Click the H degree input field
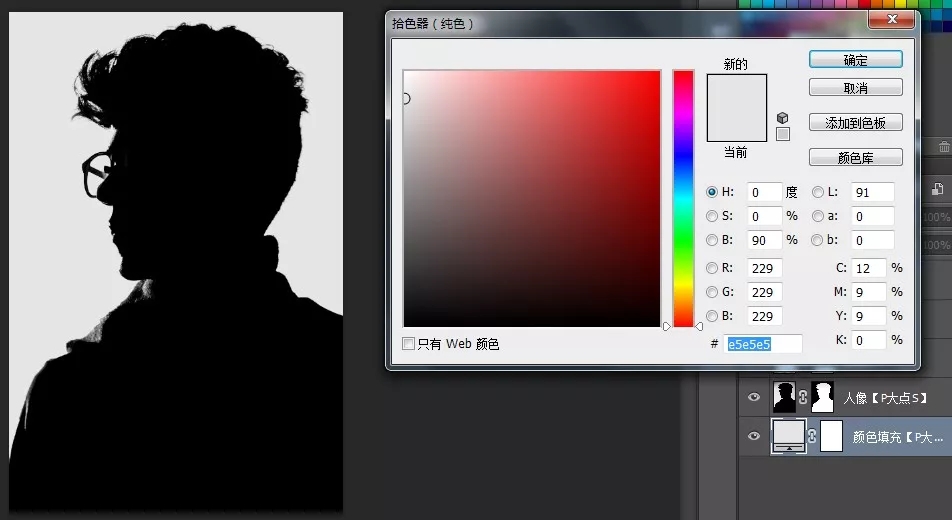952x520 pixels. coord(764,192)
